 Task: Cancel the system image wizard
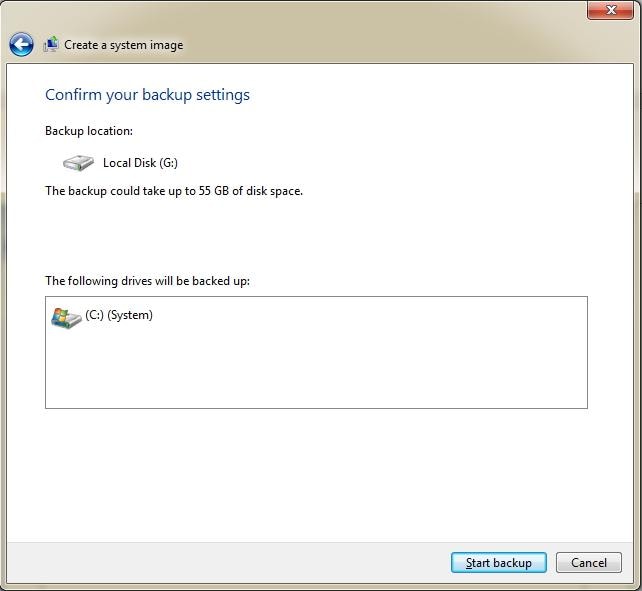589,563
